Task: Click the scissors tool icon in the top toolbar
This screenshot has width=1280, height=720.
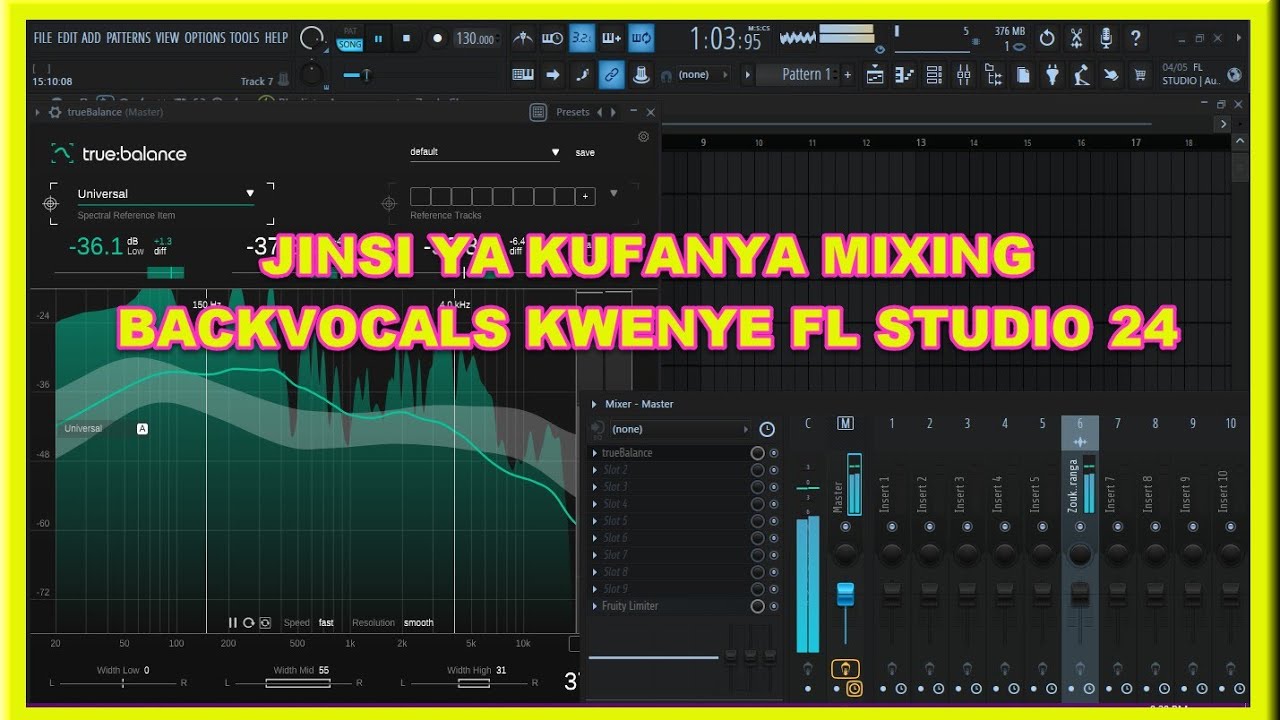Action: 1077,38
